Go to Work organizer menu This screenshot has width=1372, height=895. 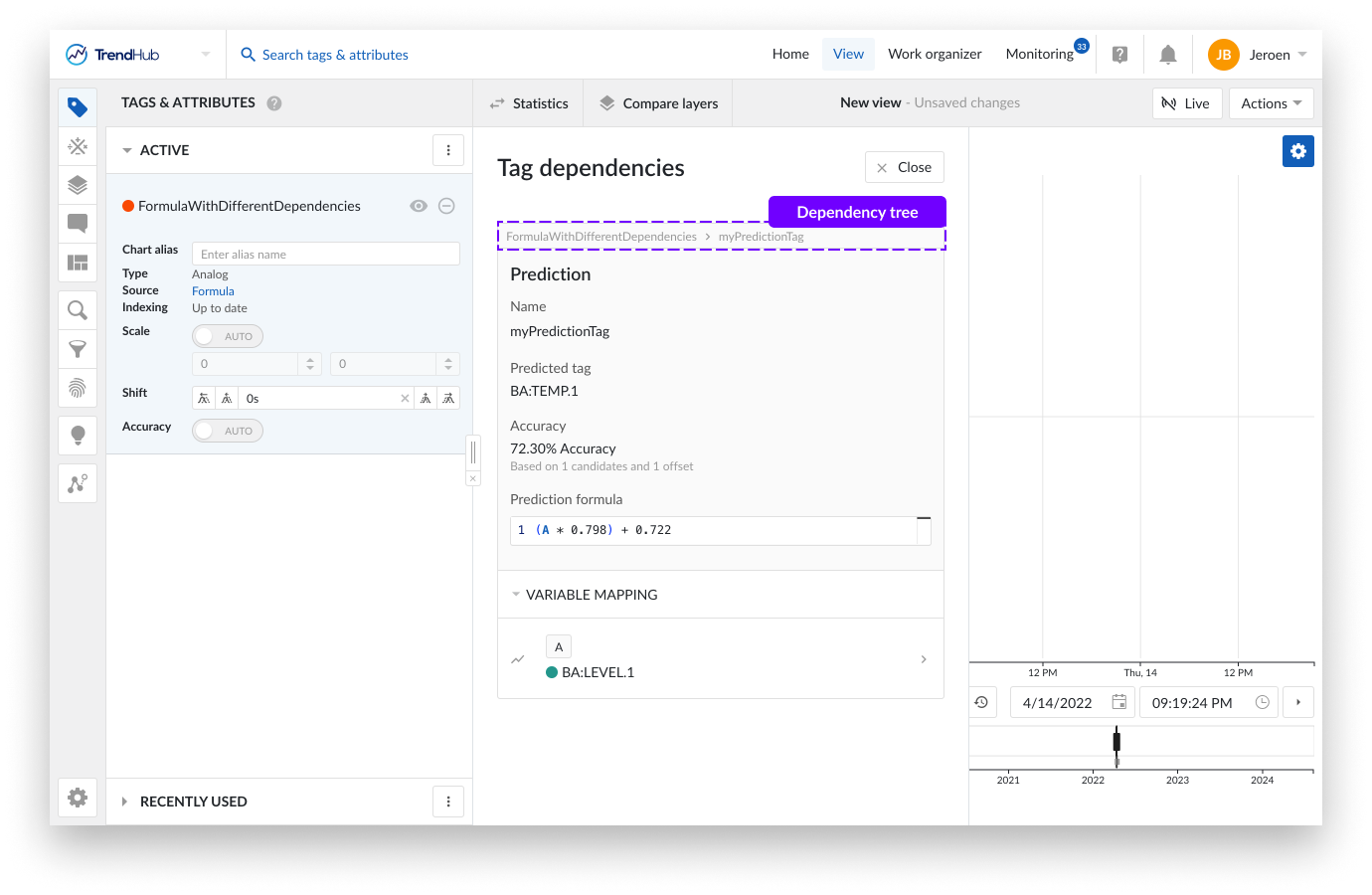pos(934,54)
